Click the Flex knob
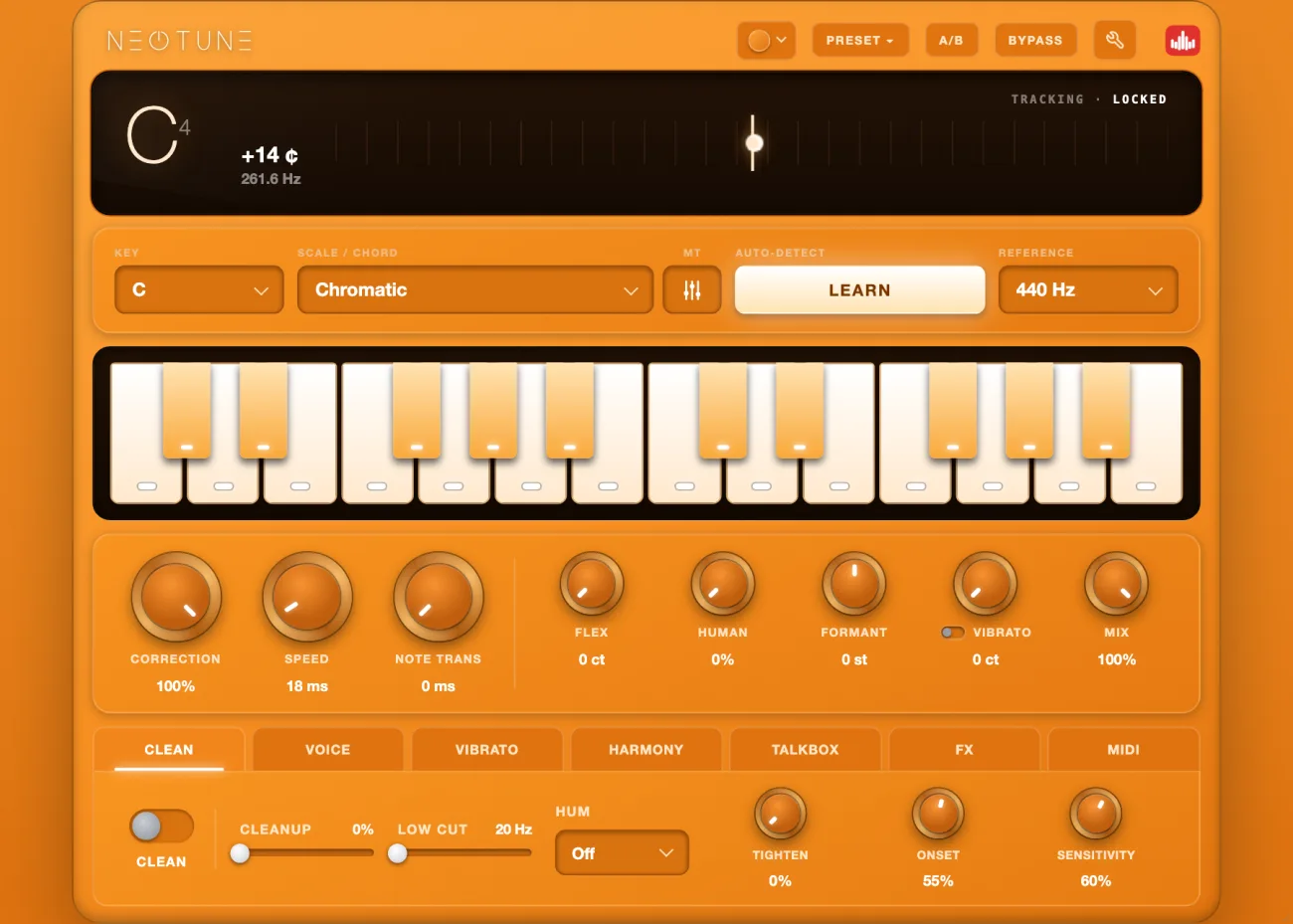 [x=592, y=584]
